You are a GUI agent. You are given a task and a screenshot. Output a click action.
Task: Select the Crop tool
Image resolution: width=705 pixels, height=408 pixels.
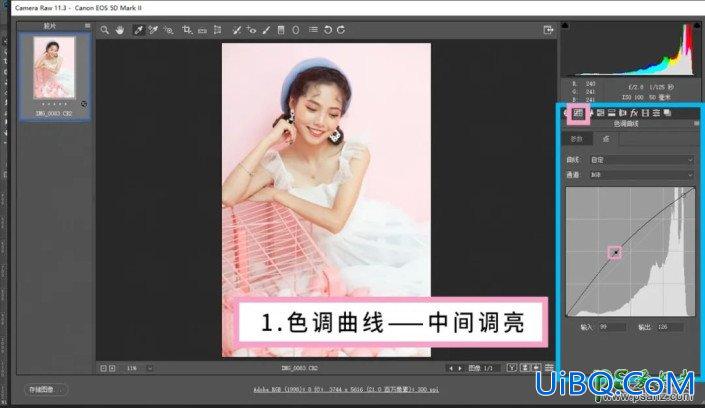[x=187, y=30]
